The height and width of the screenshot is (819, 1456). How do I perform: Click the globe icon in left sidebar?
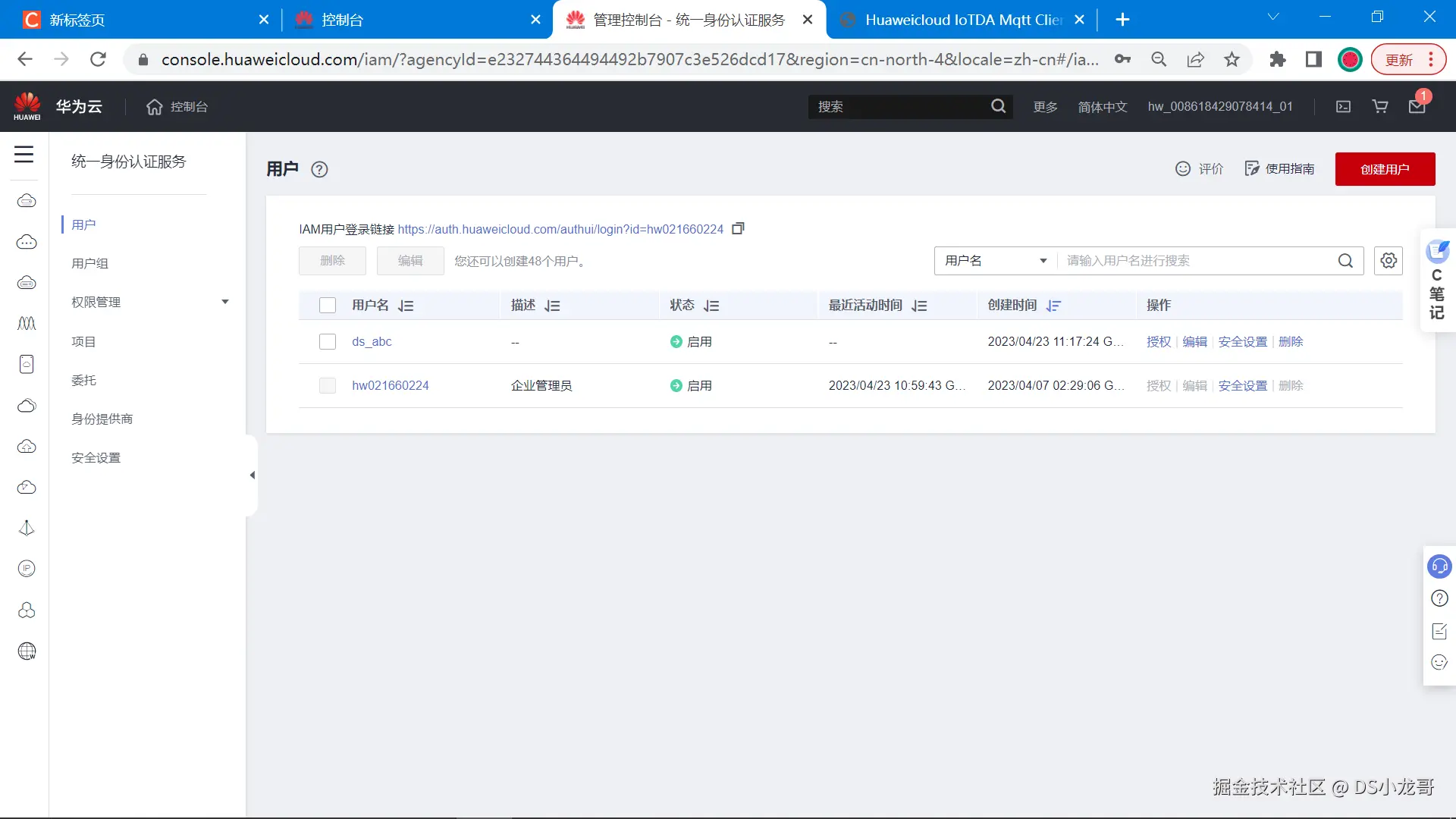27,651
